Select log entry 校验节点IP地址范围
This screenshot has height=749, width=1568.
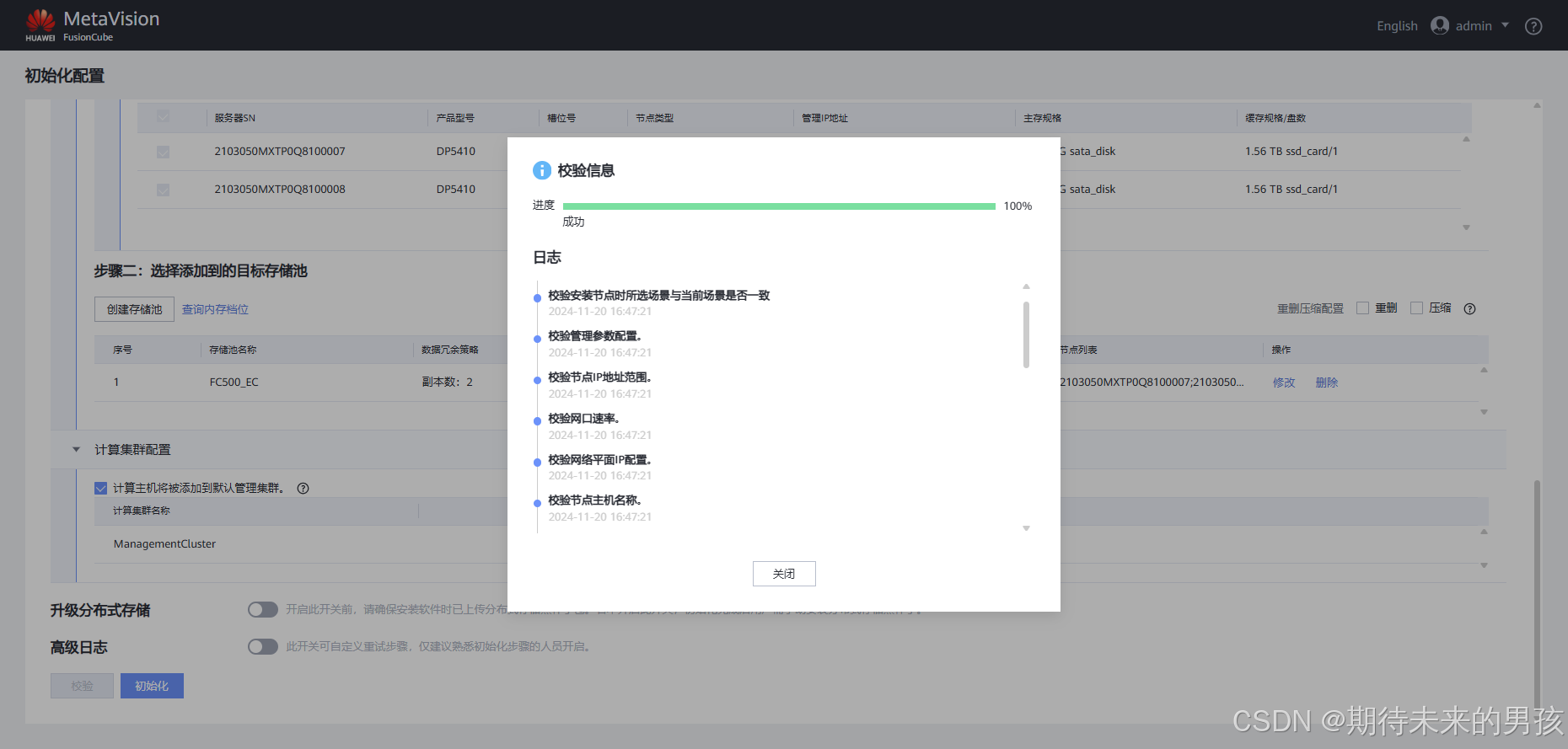599,377
